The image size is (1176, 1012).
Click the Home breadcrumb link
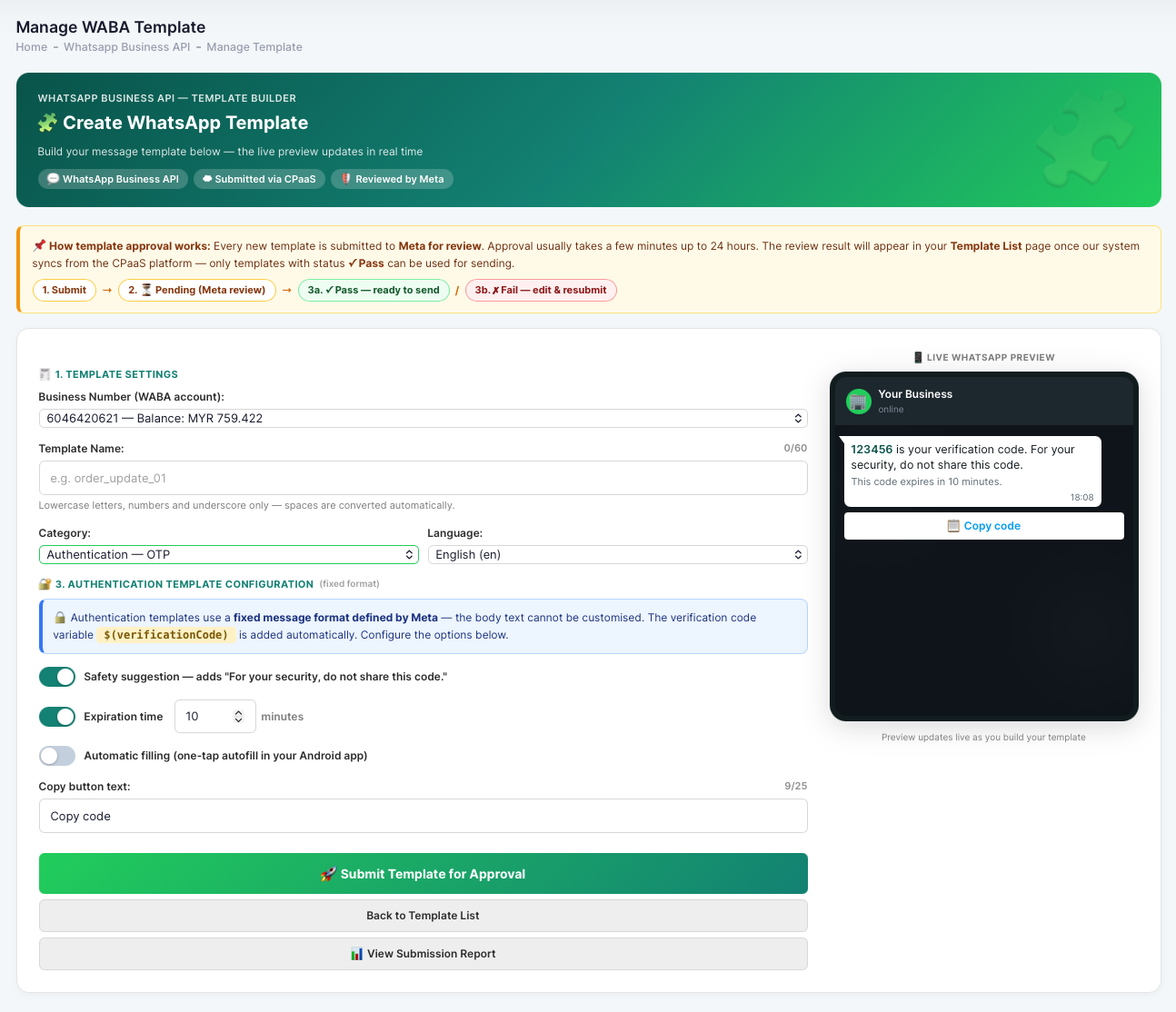[x=32, y=47]
